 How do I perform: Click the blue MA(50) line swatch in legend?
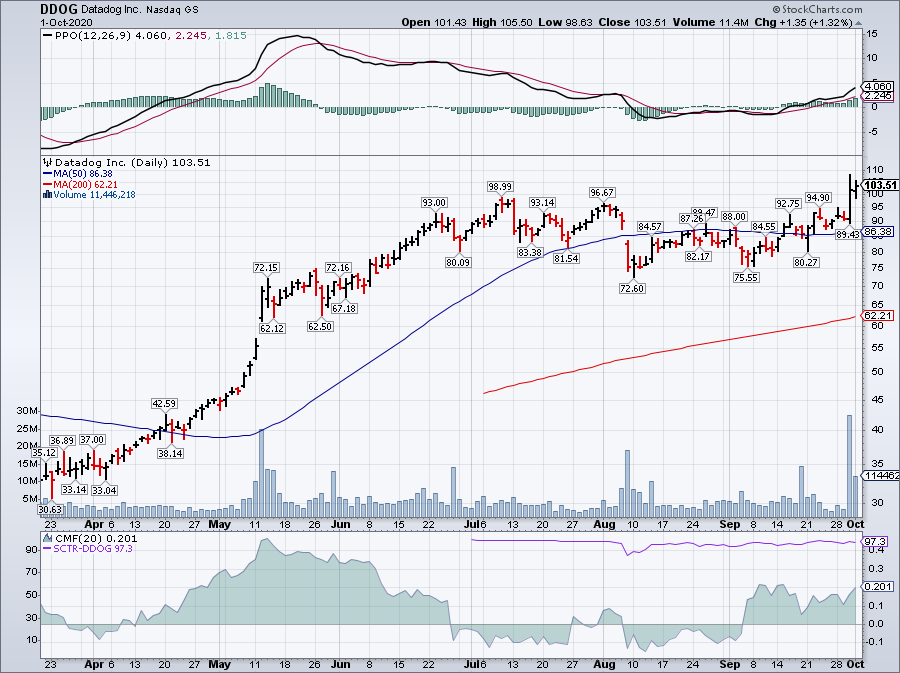[x=48, y=174]
